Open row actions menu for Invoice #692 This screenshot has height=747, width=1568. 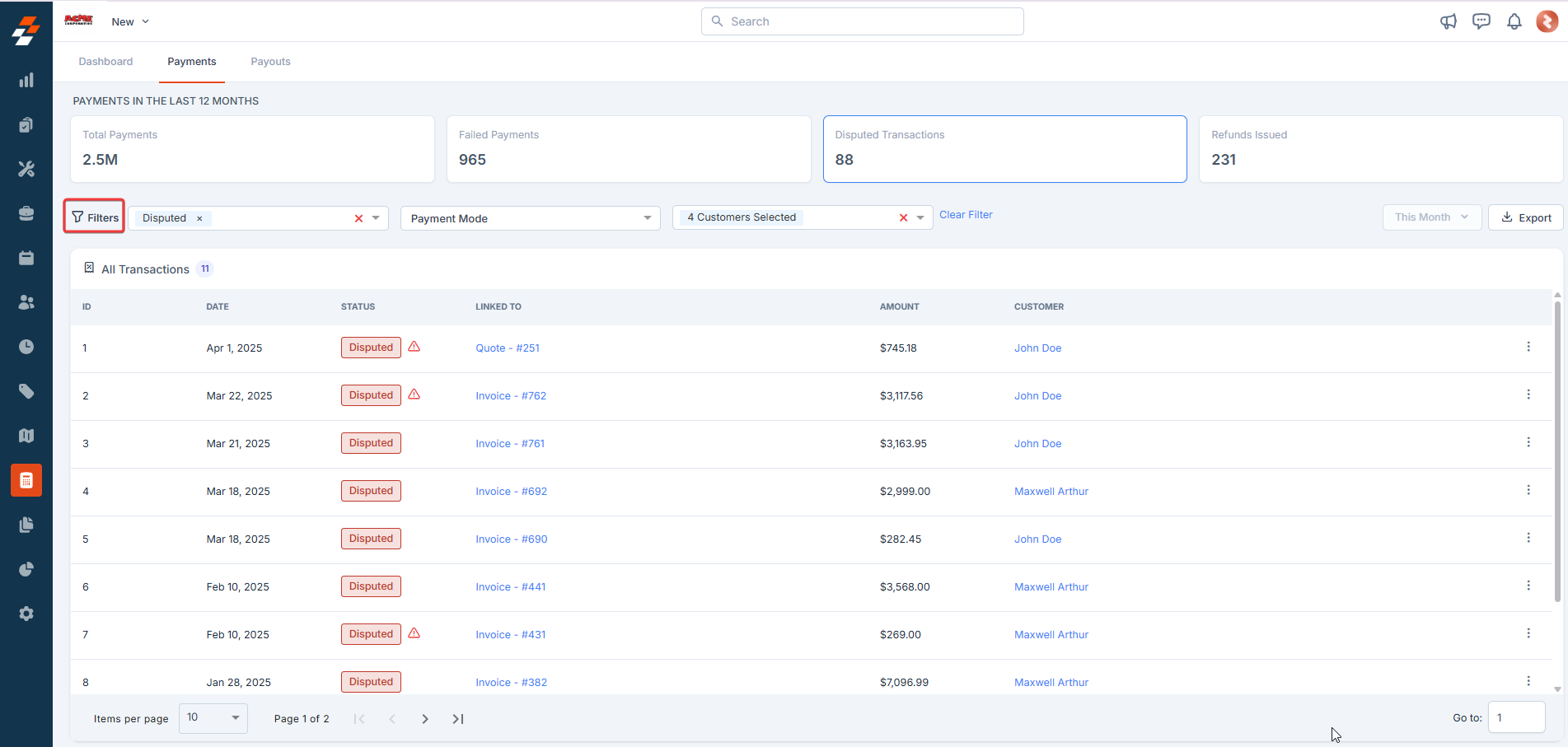[x=1528, y=490]
